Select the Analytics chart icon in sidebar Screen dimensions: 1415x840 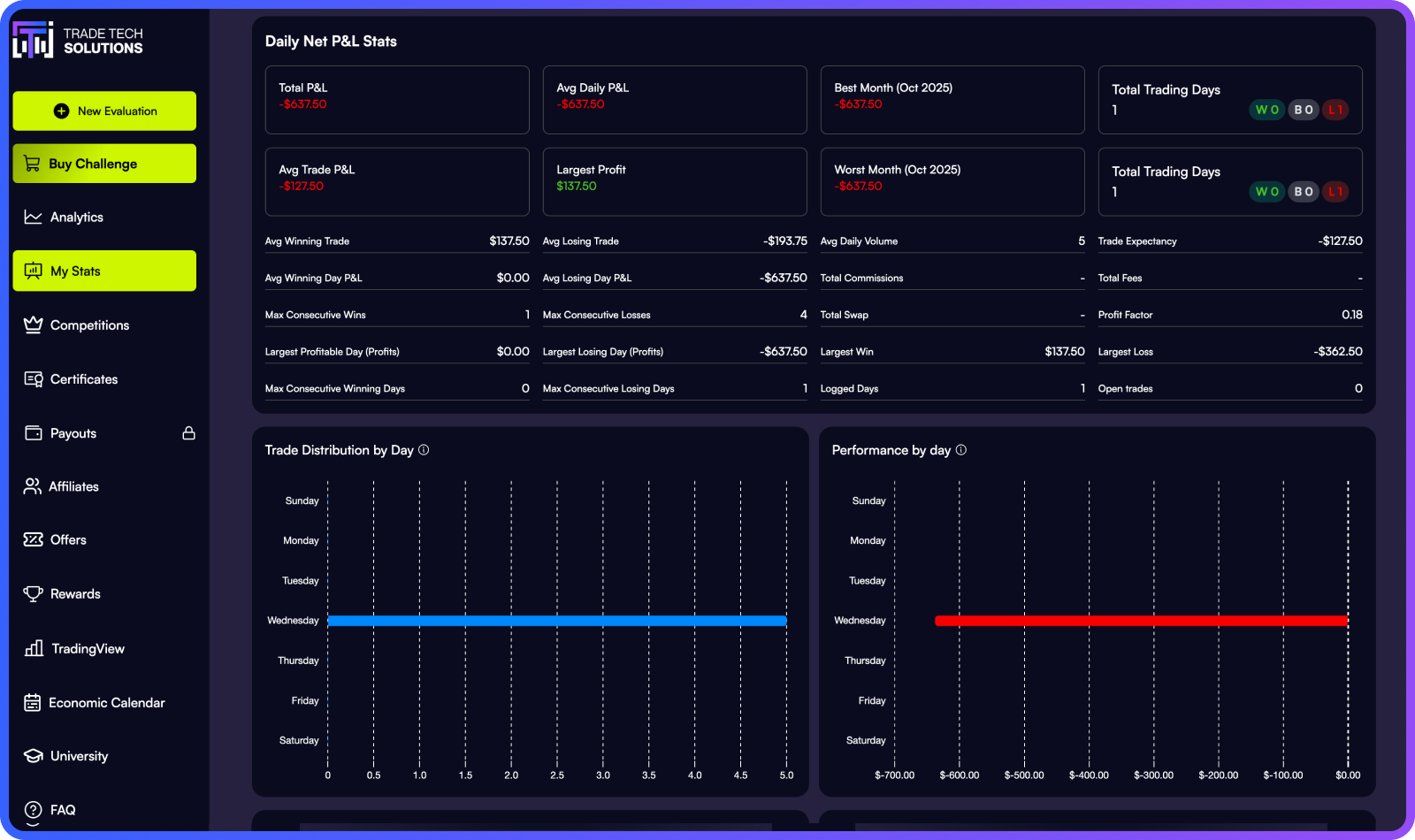pos(33,217)
